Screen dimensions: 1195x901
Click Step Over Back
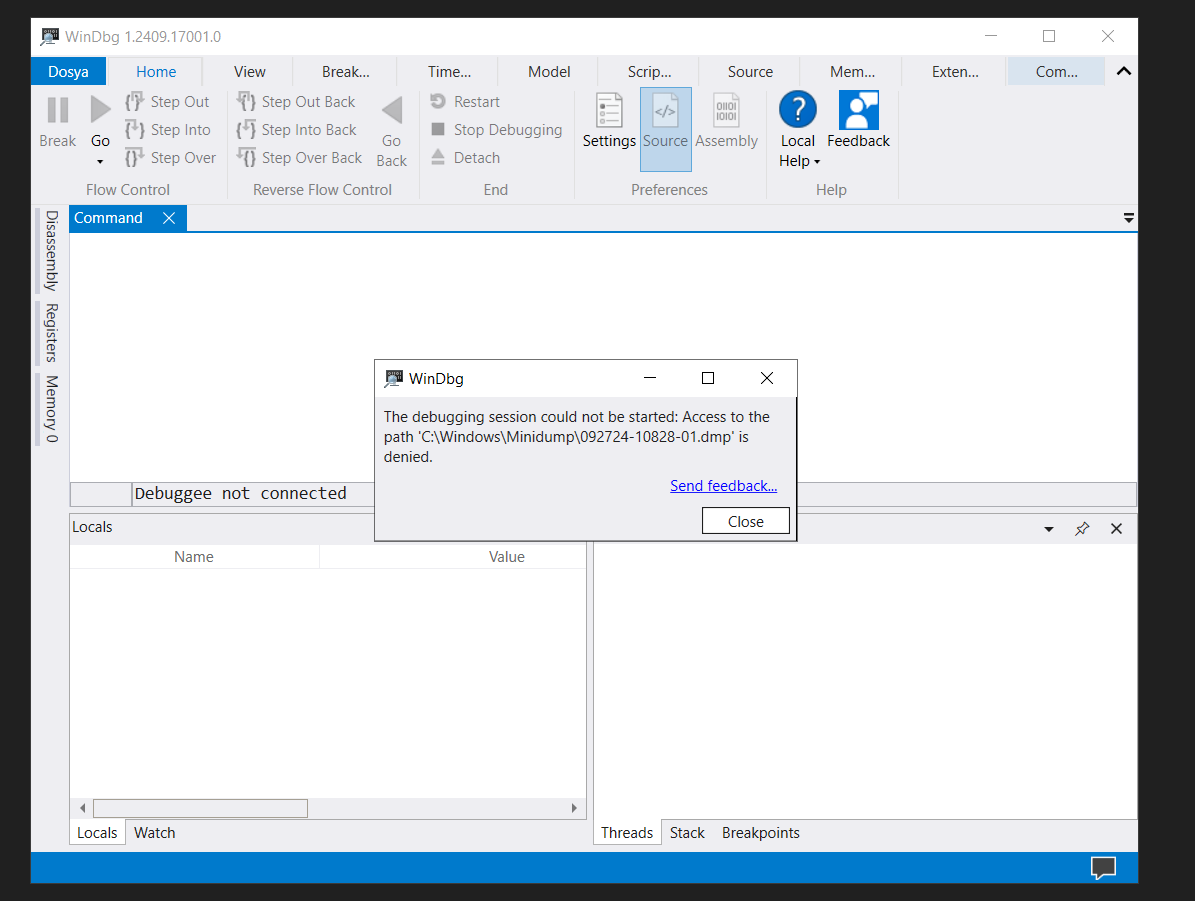(300, 158)
